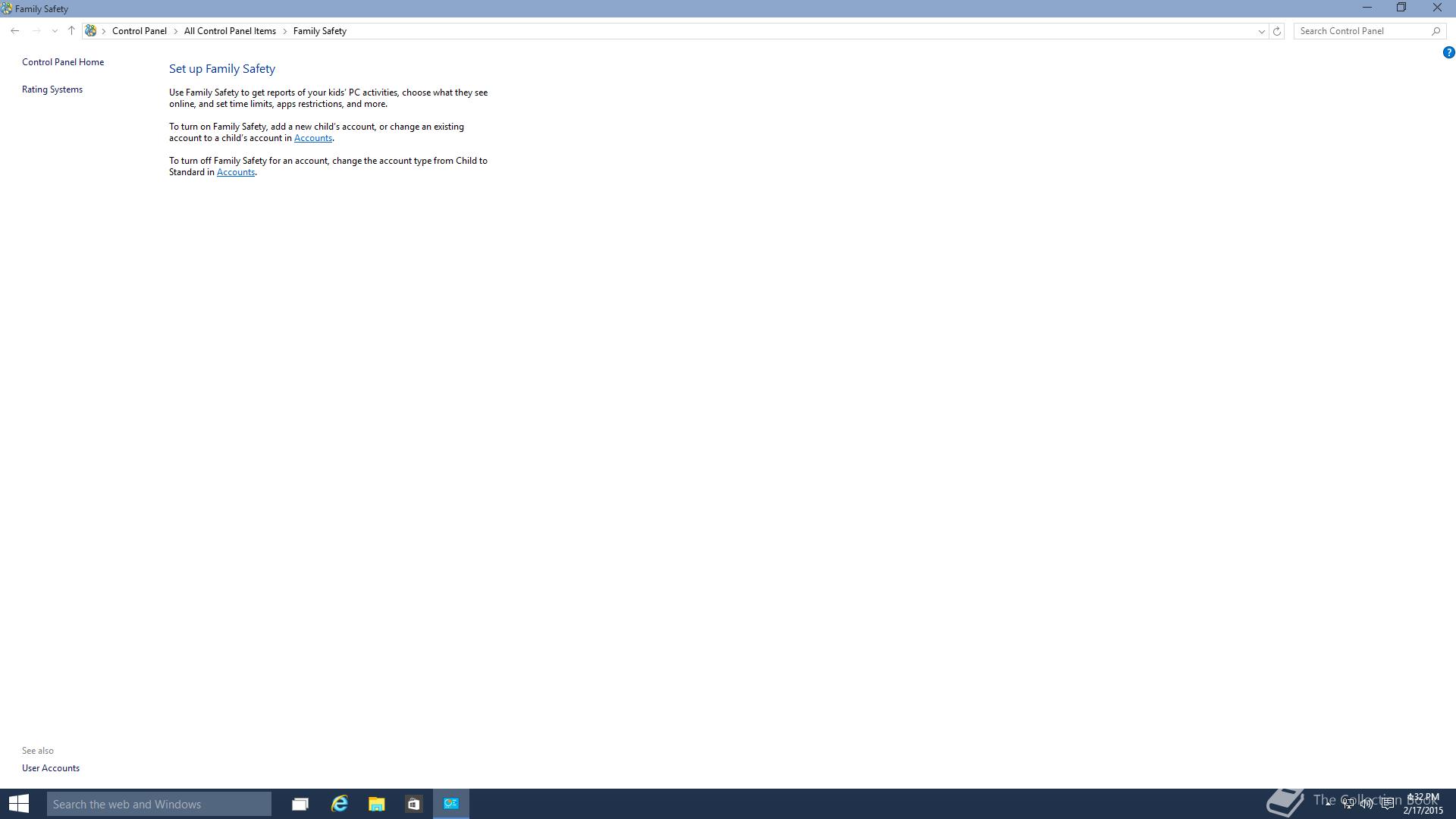Go up one level with Up arrow
Viewport: 1456px width, 819px height.
coord(71,31)
